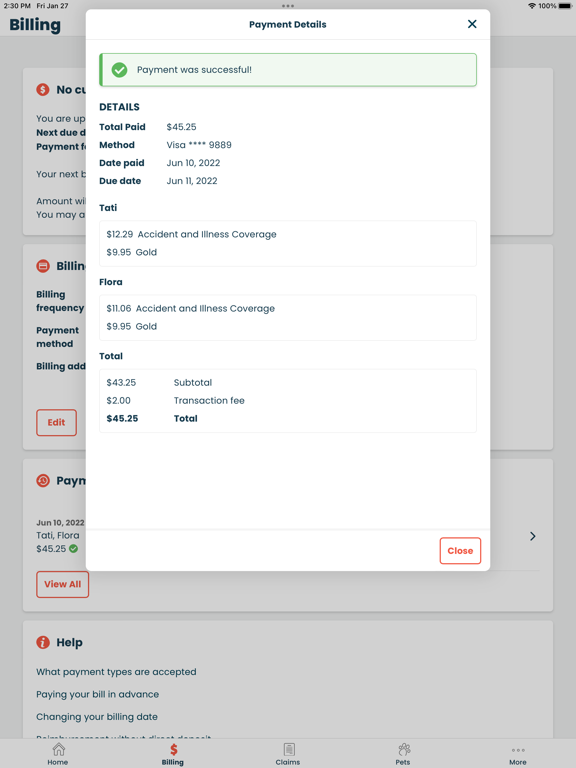Image resolution: width=576 pixels, height=768 pixels.
Task: Click the green paid checkmark beside $45.25
Action: pos(73,549)
